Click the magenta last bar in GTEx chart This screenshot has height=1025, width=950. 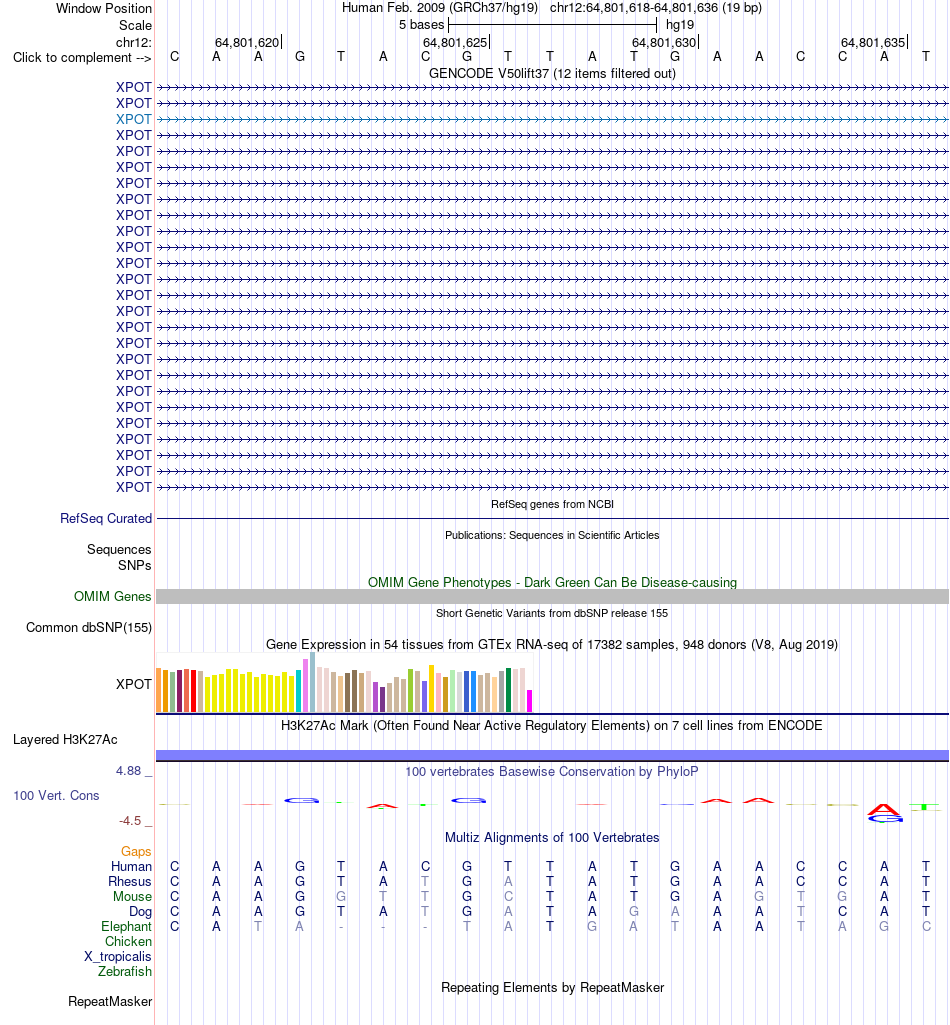coord(530,701)
